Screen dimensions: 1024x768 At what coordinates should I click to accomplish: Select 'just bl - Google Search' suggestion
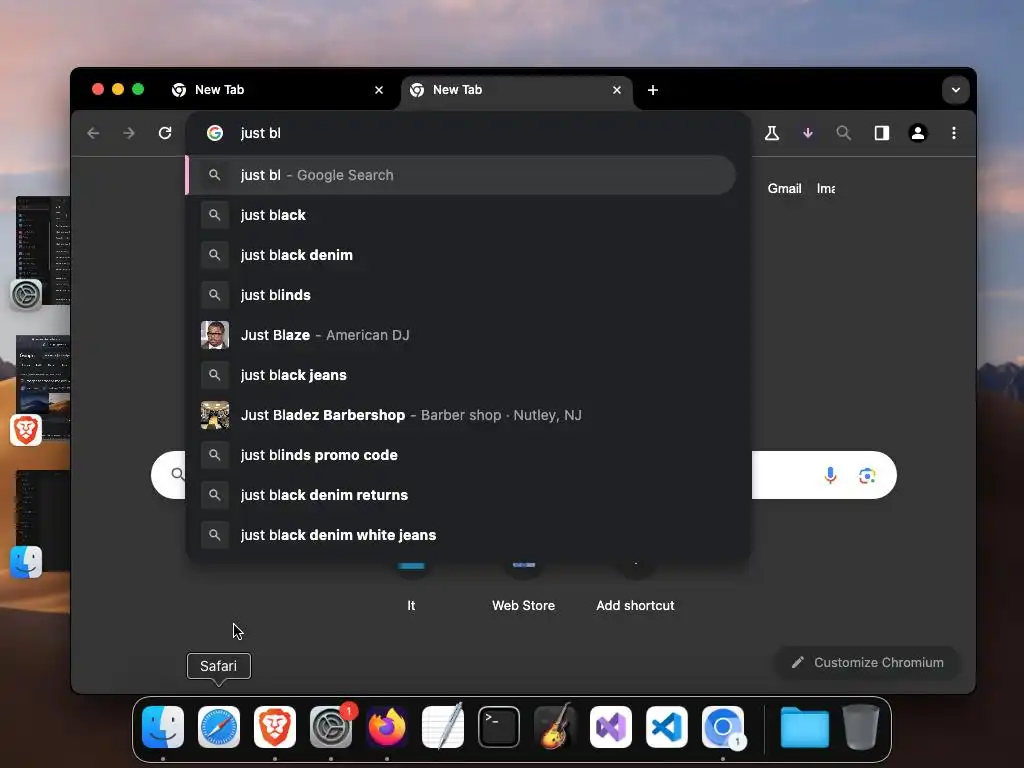click(x=461, y=175)
